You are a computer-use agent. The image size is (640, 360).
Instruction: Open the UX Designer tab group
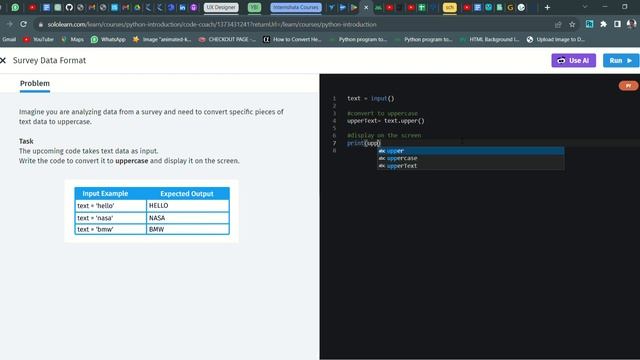click(221, 7)
